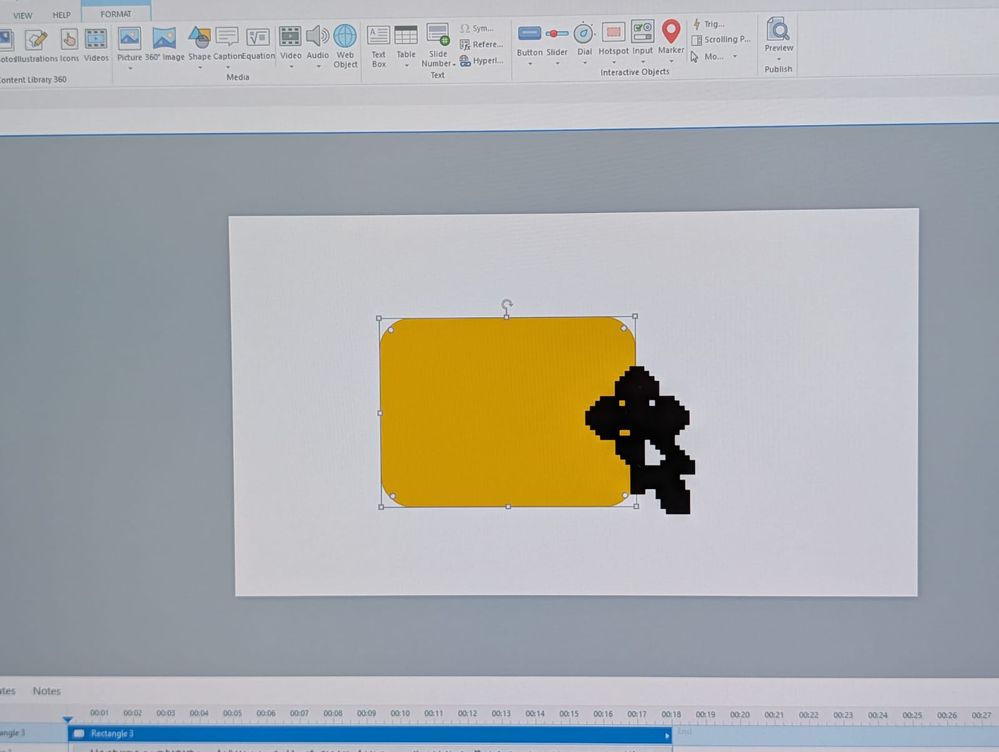Screen dimensions: 999x752
Task: Click the 00:10 mark on timeline ruler
Action: click(x=399, y=713)
